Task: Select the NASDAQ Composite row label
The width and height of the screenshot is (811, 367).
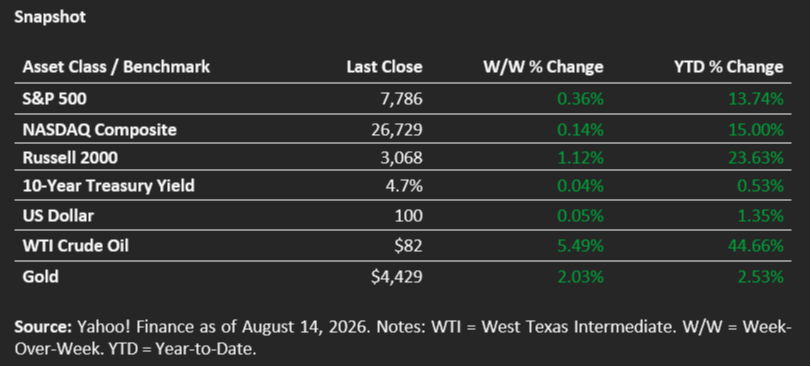Action: click(99, 129)
